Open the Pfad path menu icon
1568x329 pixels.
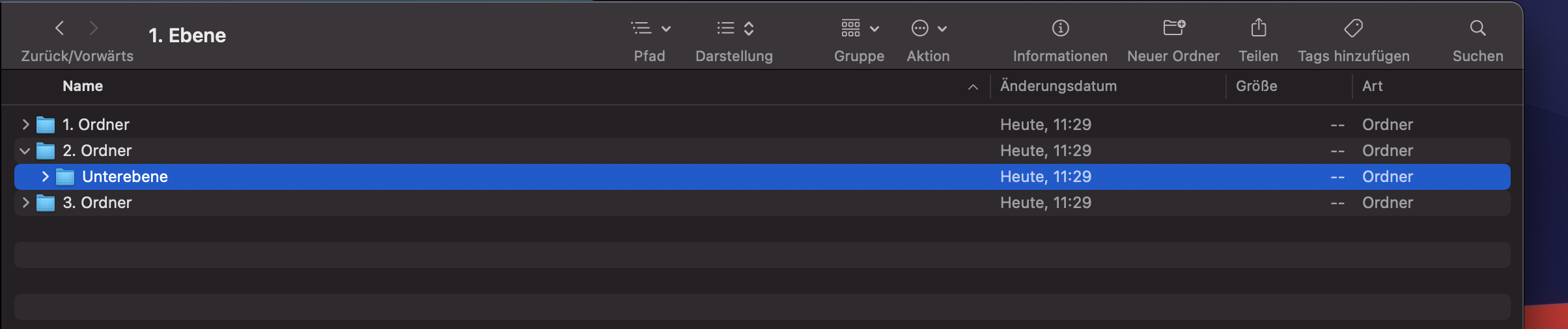[x=649, y=28]
